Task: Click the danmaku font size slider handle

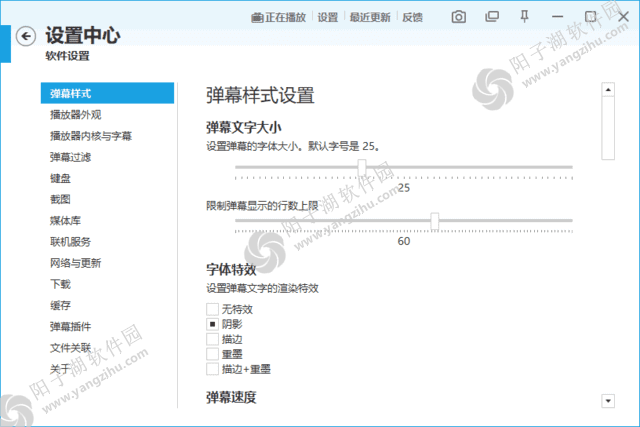Action: click(x=362, y=167)
